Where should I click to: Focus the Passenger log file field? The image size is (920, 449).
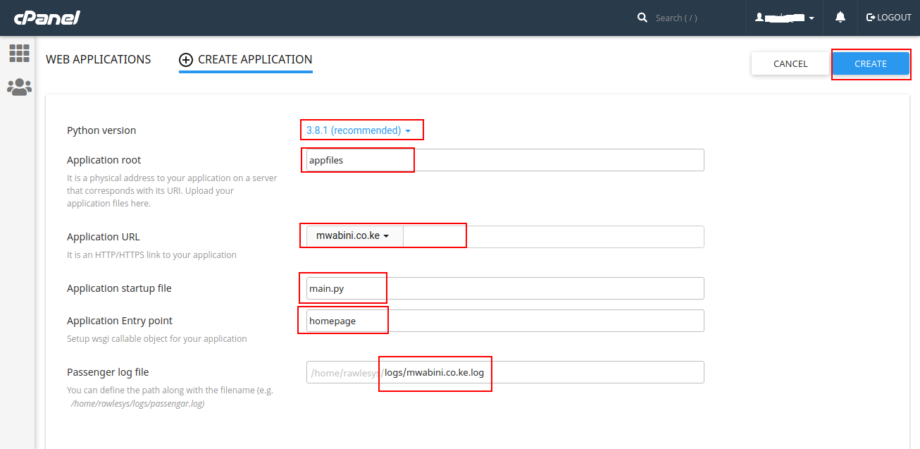[x=540, y=373]
